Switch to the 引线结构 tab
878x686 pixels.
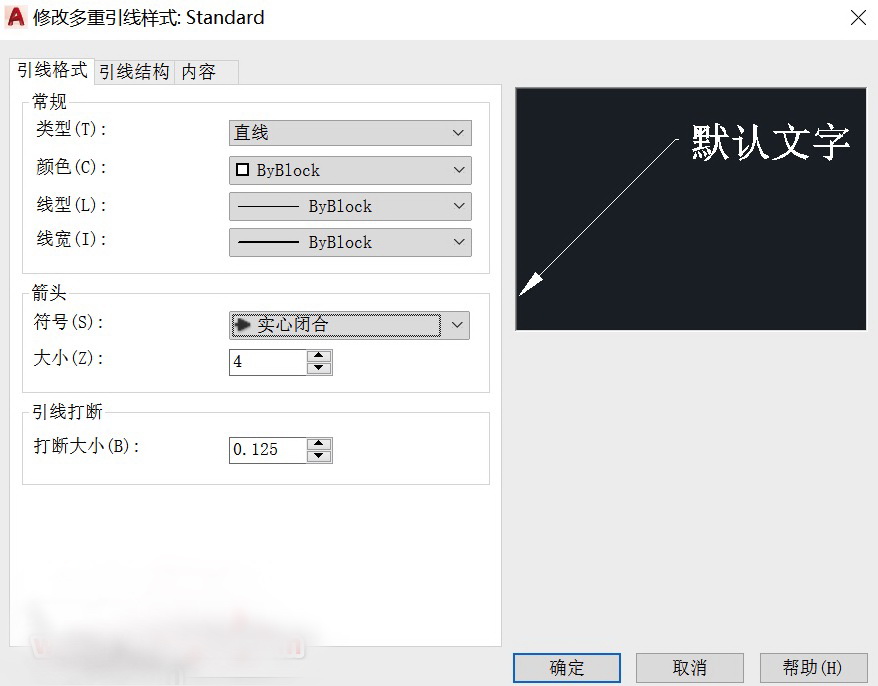coord(134,72)
